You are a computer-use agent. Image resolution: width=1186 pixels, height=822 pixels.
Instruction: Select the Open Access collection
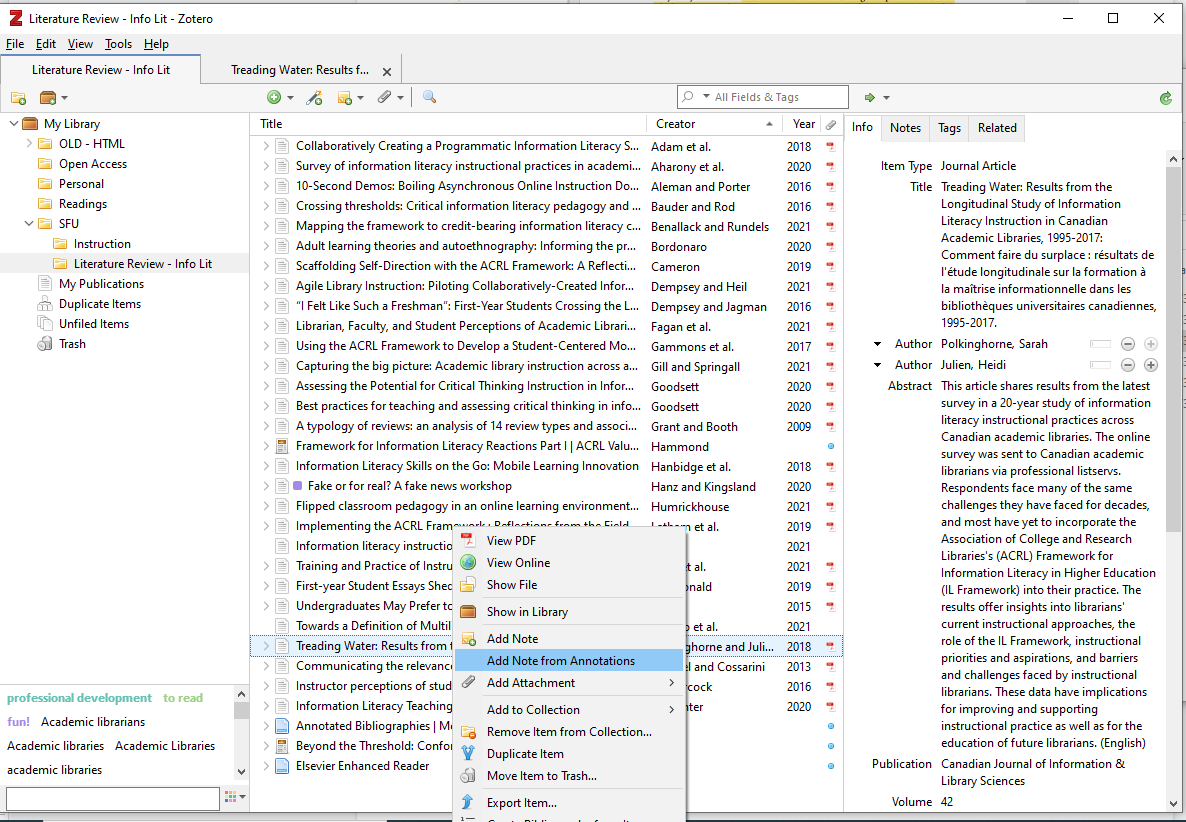93,163
